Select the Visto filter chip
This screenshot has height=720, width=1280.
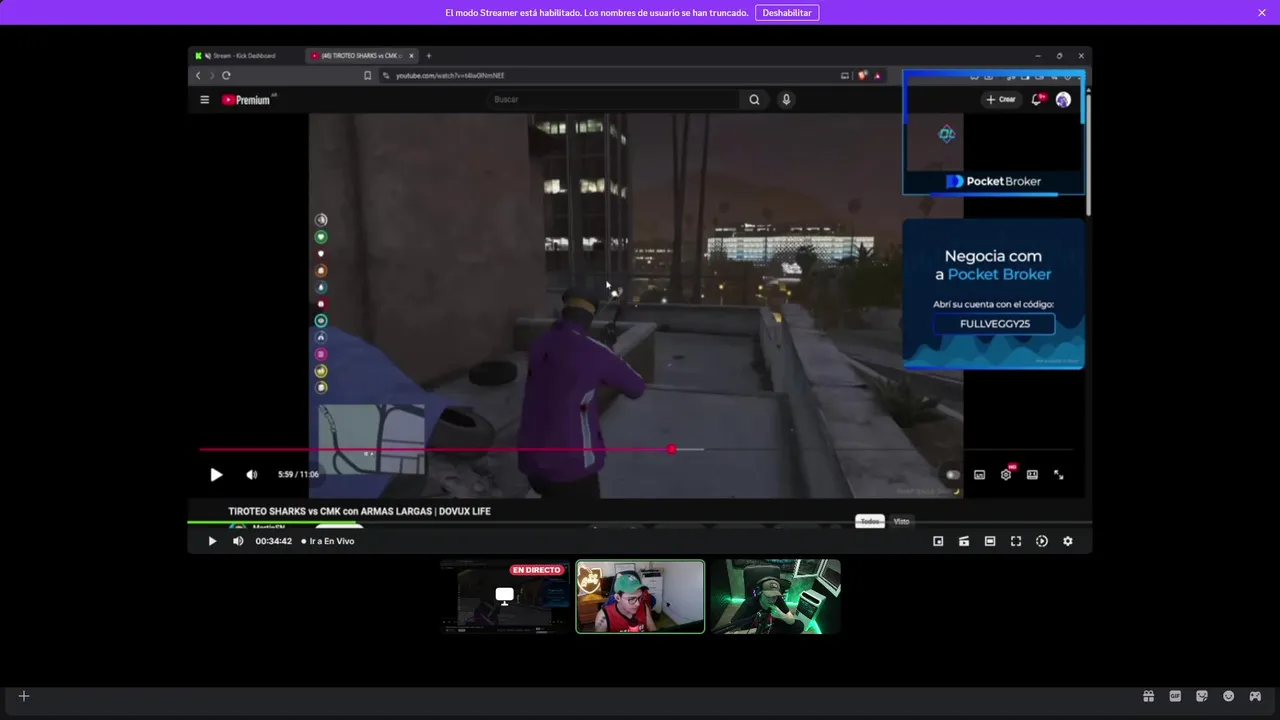tap(901, 521)
